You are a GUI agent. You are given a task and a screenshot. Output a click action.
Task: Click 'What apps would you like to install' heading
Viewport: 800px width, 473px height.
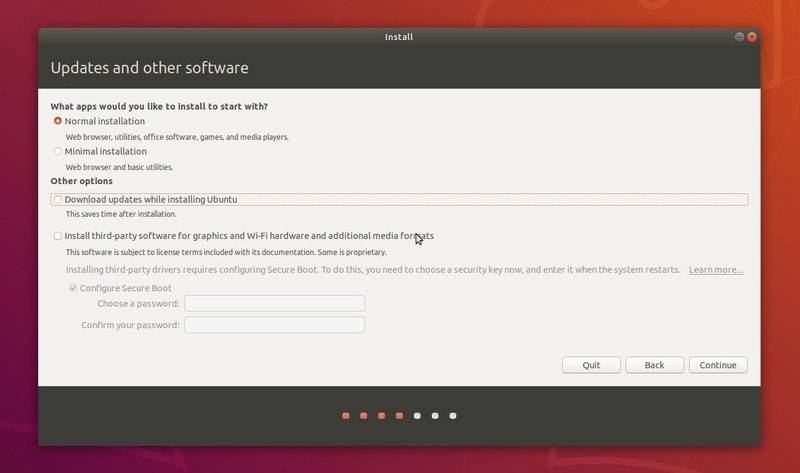[x=159, y=107]
